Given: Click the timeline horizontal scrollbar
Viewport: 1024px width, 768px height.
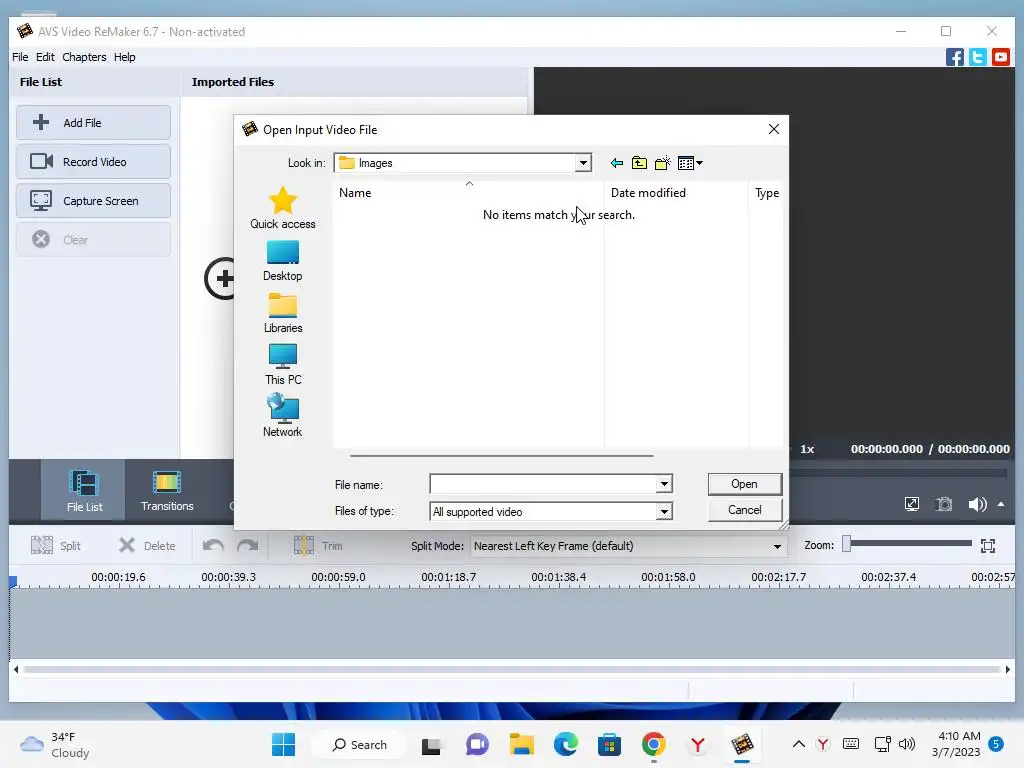Looking at the screenshot, I should coord(512,669).
